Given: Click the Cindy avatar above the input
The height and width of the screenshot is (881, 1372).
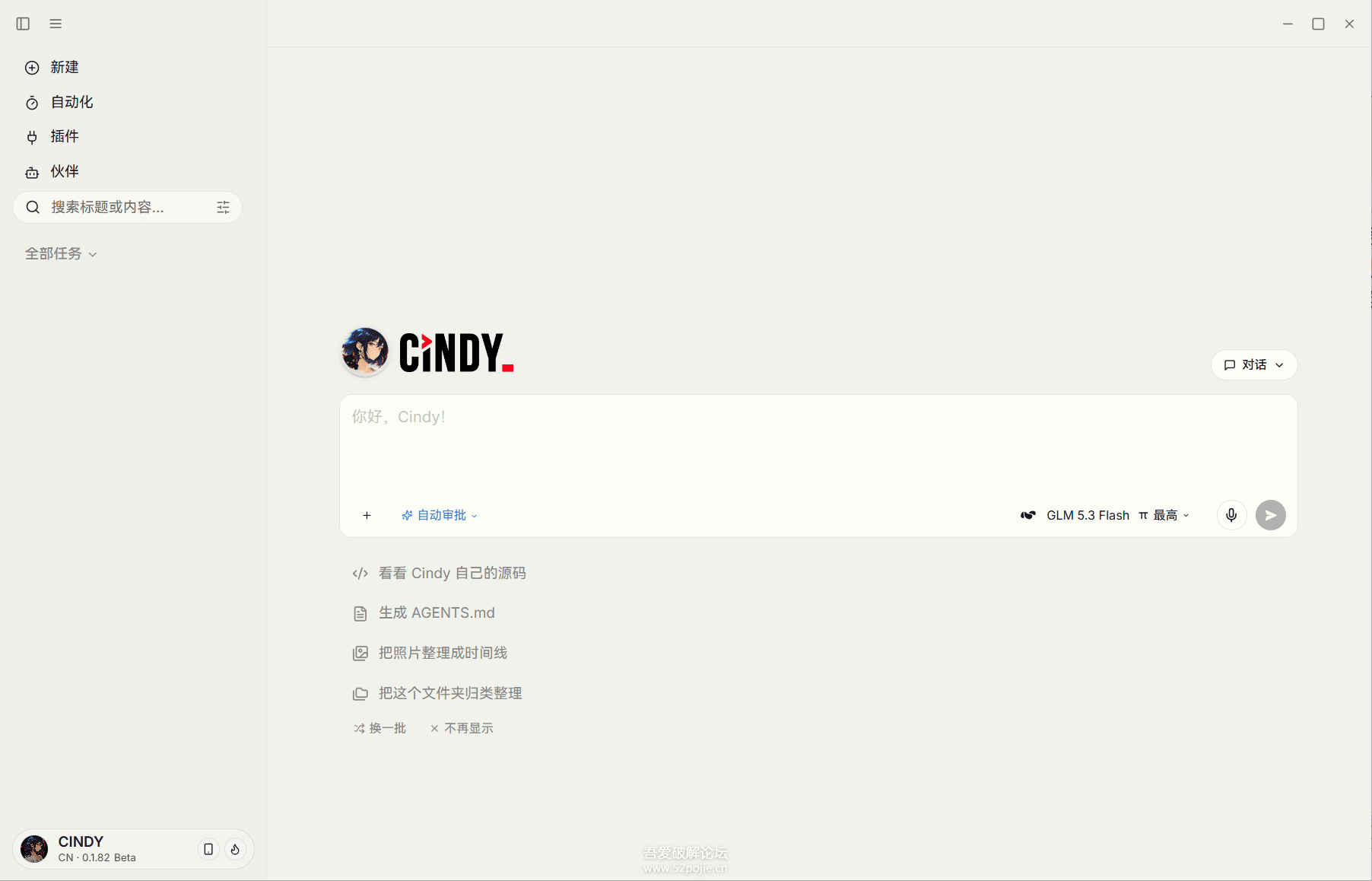Looking at the screenshot, I should point(365,351).
